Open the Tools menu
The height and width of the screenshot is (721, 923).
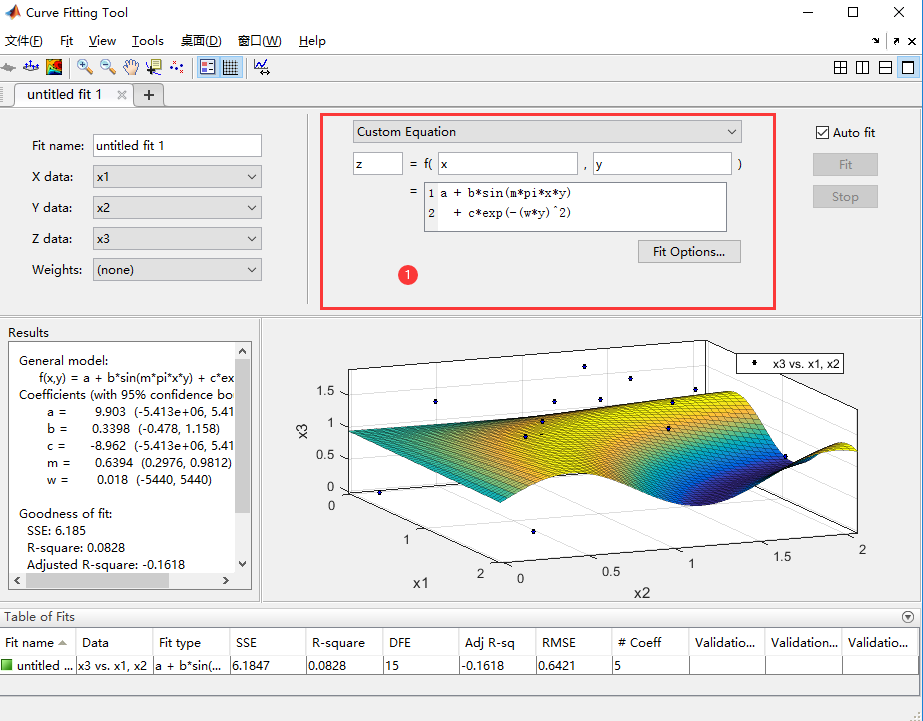147,41
